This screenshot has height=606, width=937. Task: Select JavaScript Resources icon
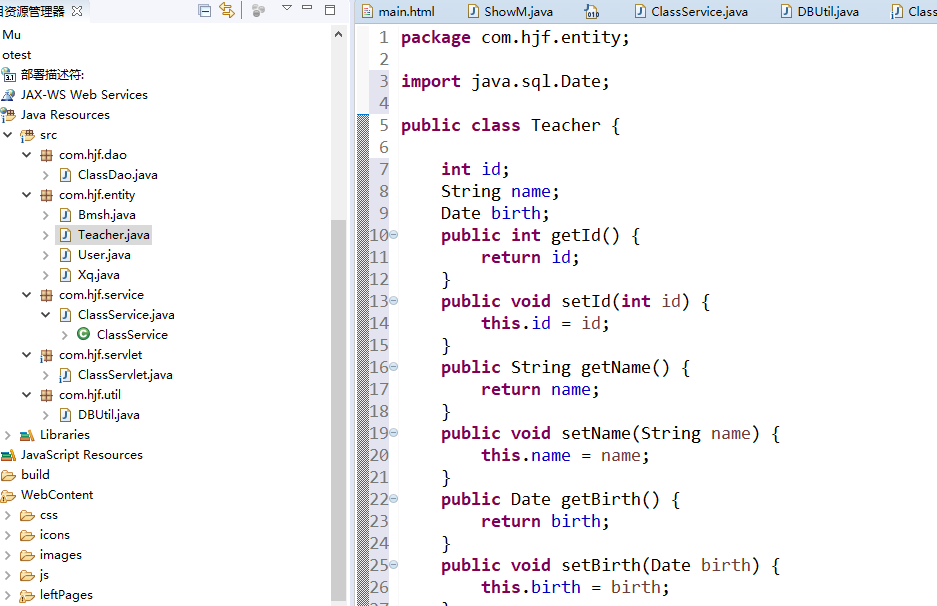[x=8, y=455]
